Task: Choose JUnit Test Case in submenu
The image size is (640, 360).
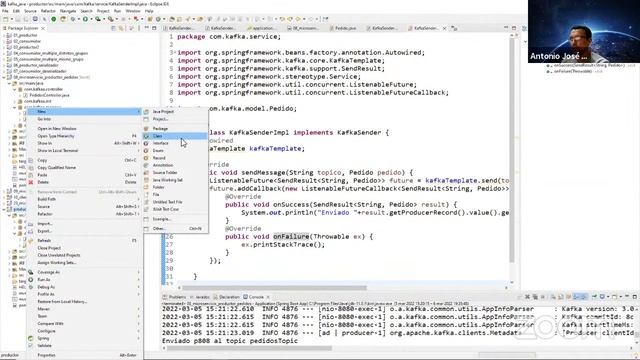Action: (176, 209)
